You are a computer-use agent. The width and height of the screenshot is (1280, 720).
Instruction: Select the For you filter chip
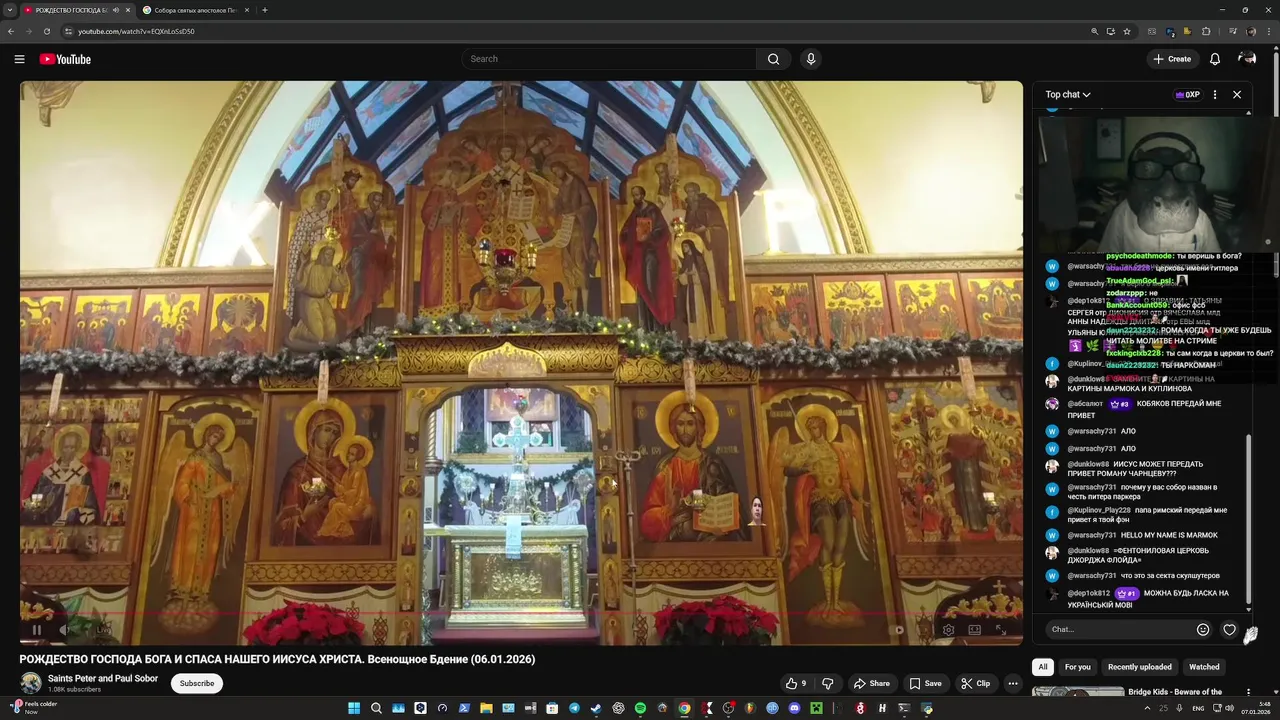pyautogui.click(x=1078, y=667)
